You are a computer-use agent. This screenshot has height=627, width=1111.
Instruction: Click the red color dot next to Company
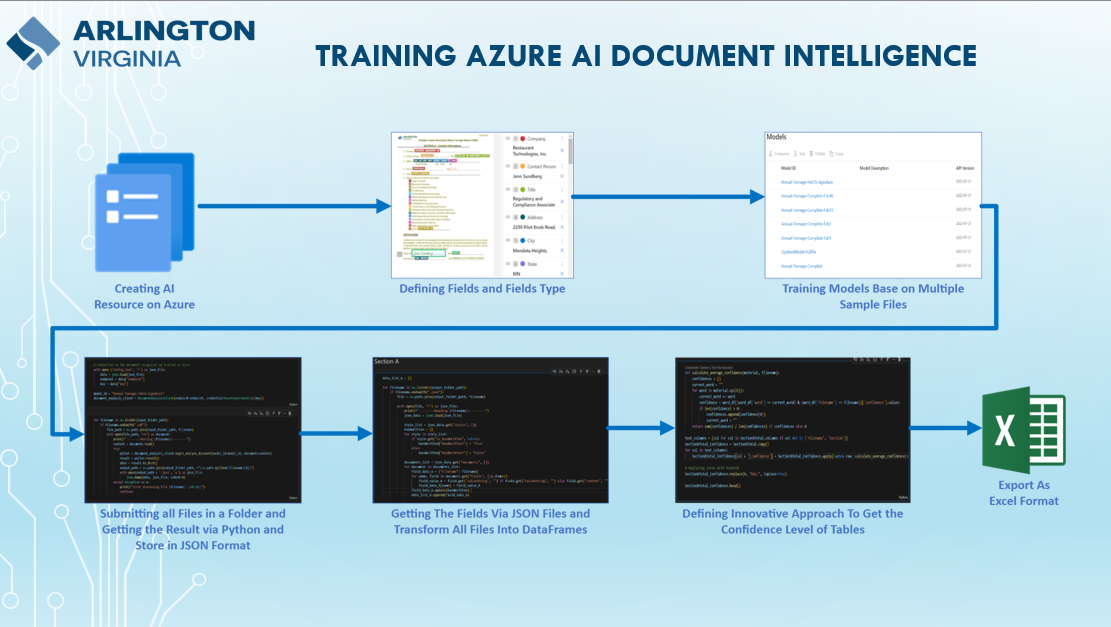click(x=522, y=138)
